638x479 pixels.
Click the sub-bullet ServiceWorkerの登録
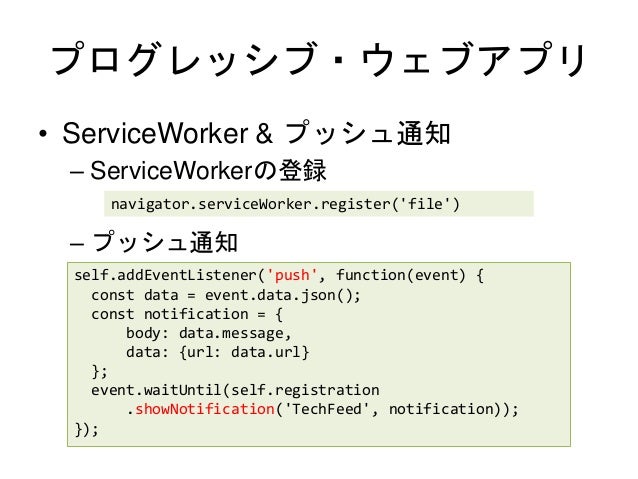coord(208,170)
